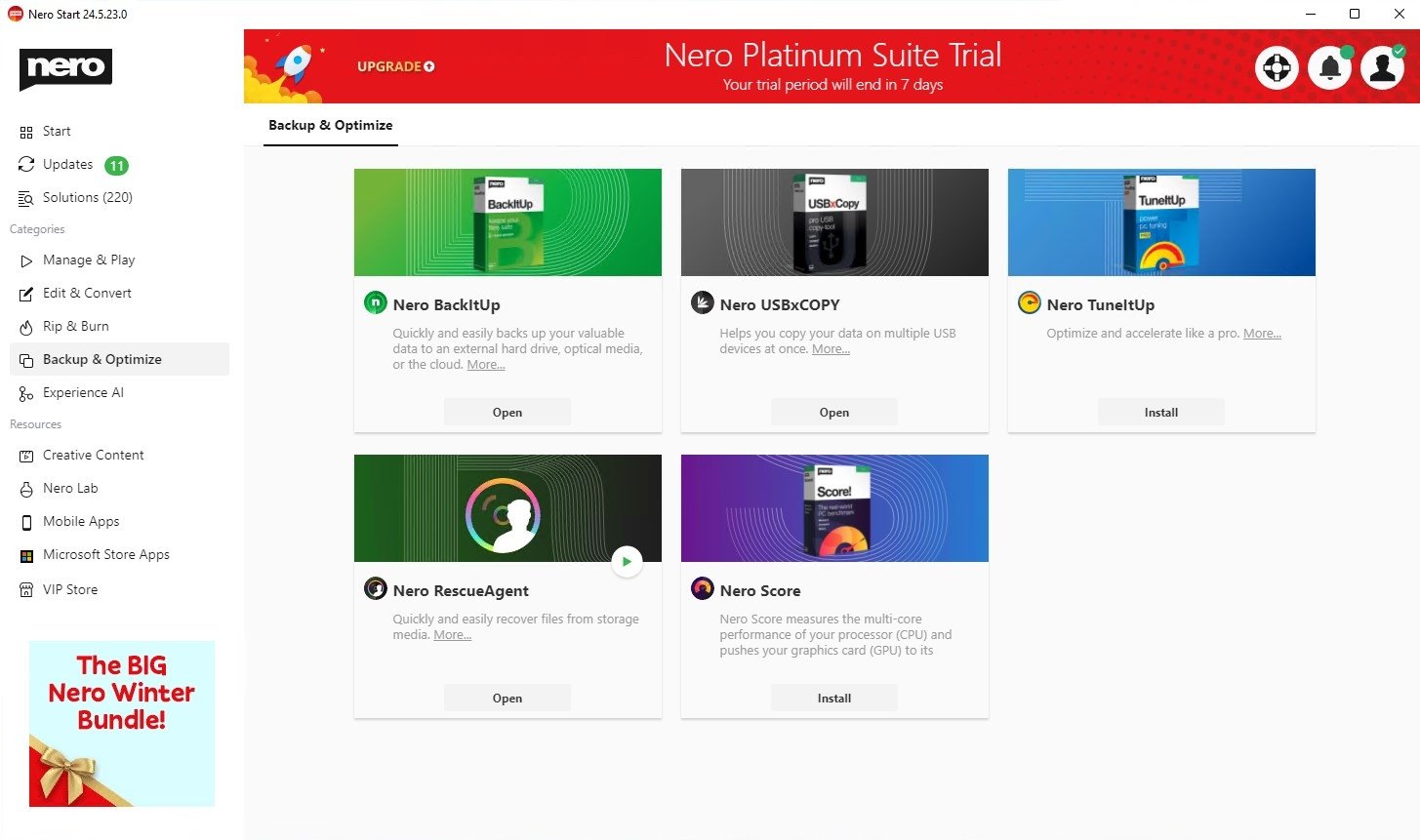Click the Edit & Convert pencil icon

click(26, 294)
